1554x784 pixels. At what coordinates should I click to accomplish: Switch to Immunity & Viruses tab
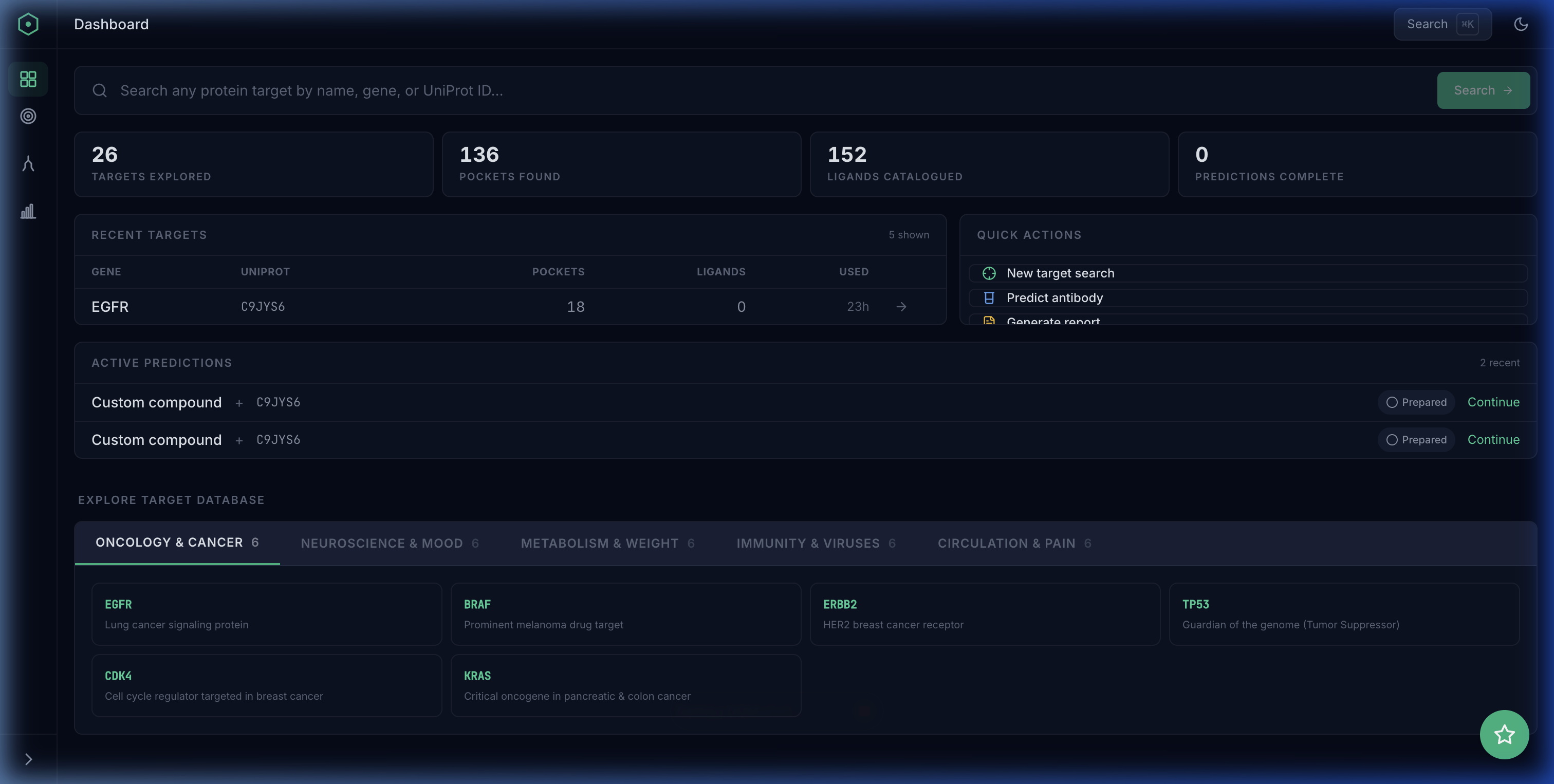coord(816,544)
